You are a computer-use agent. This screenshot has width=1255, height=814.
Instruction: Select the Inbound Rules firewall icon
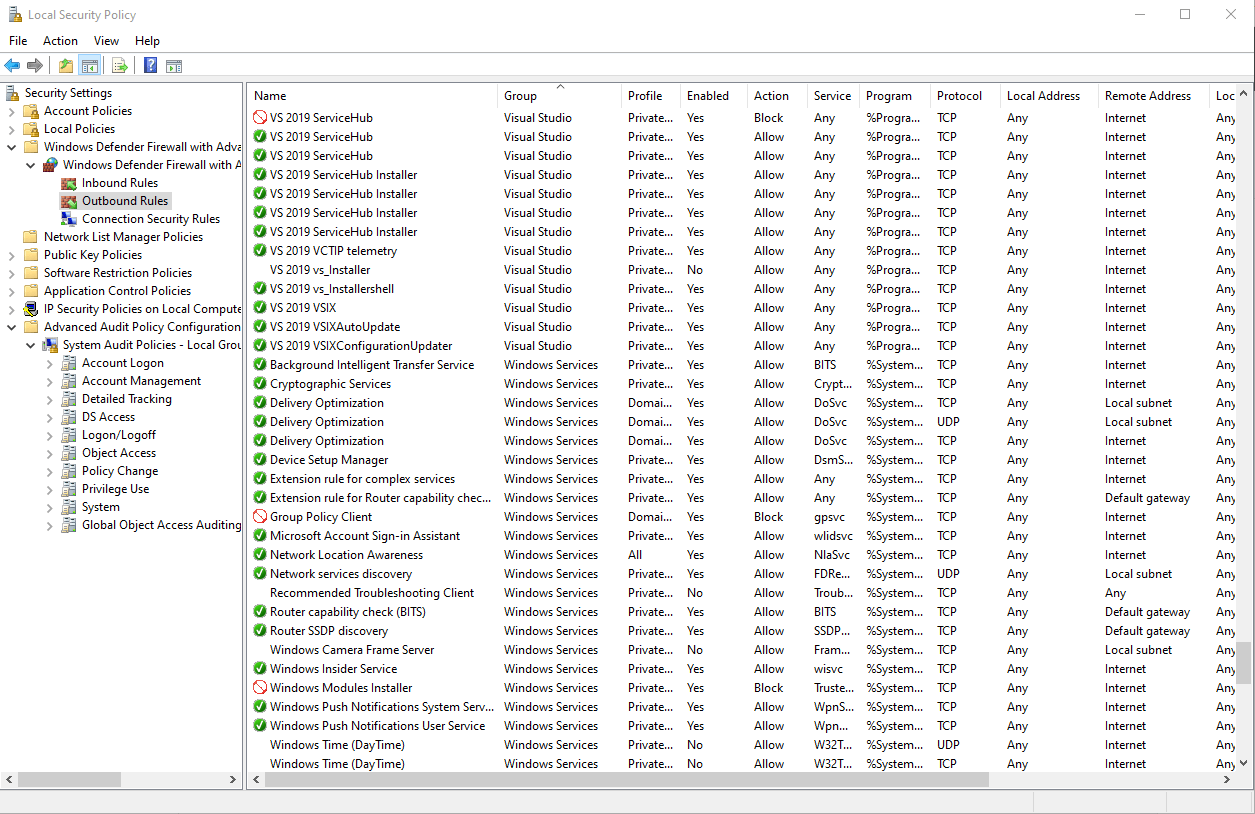67,182
